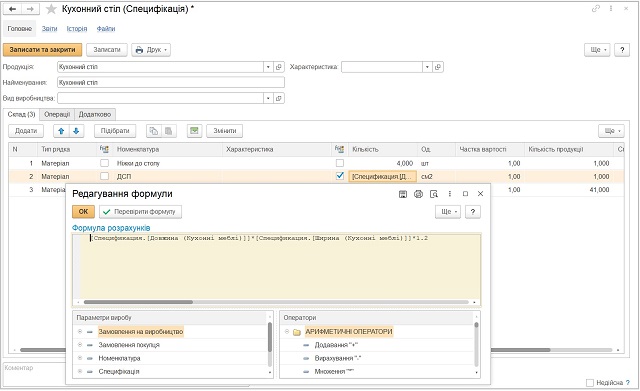Collapse АРИФМЕТИЧНІ ОПЕРАТОРИ folder
This screenshot has height=391, width=640.
coord(287,332)
